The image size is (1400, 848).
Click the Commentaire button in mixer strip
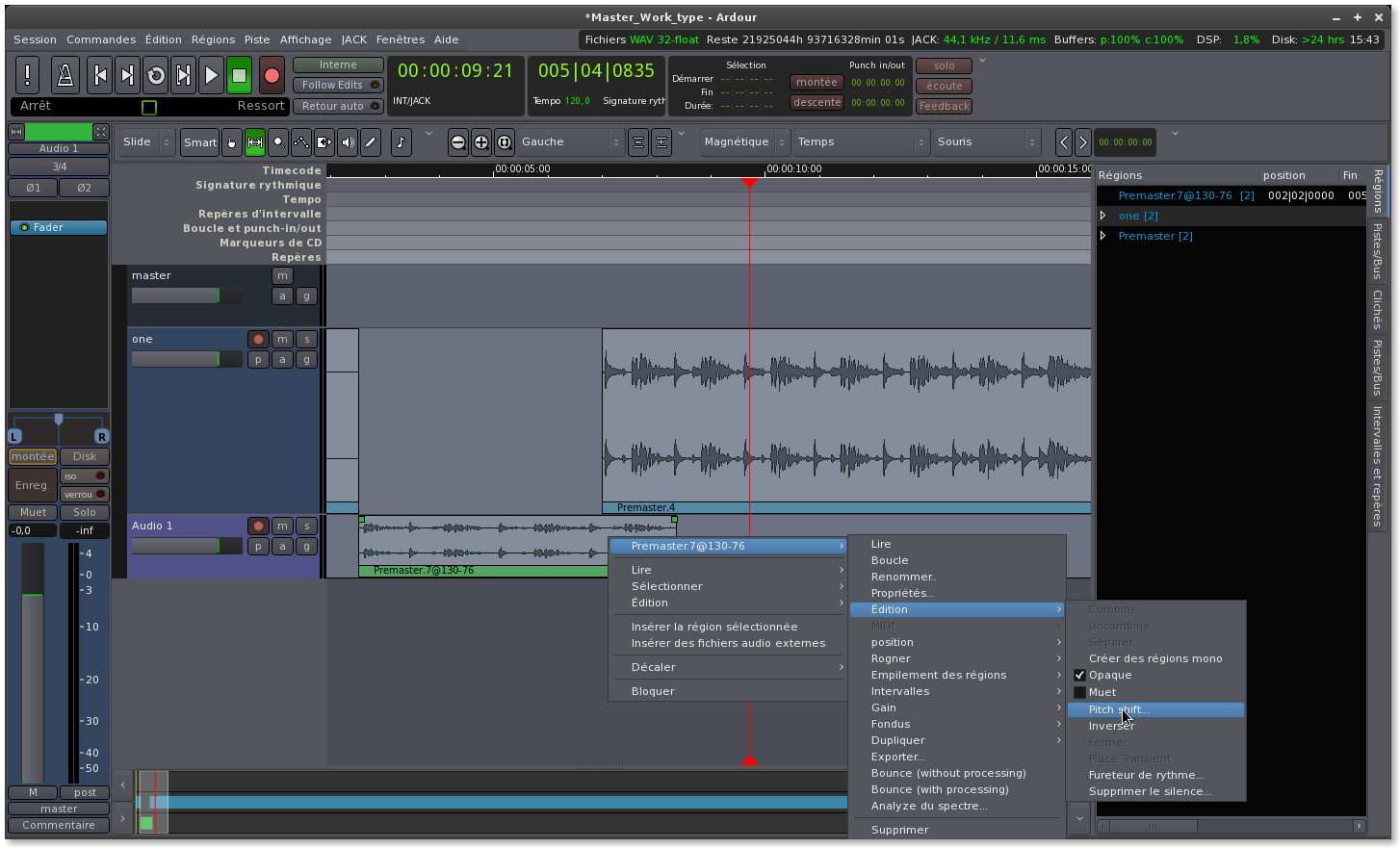pos(59,826)
